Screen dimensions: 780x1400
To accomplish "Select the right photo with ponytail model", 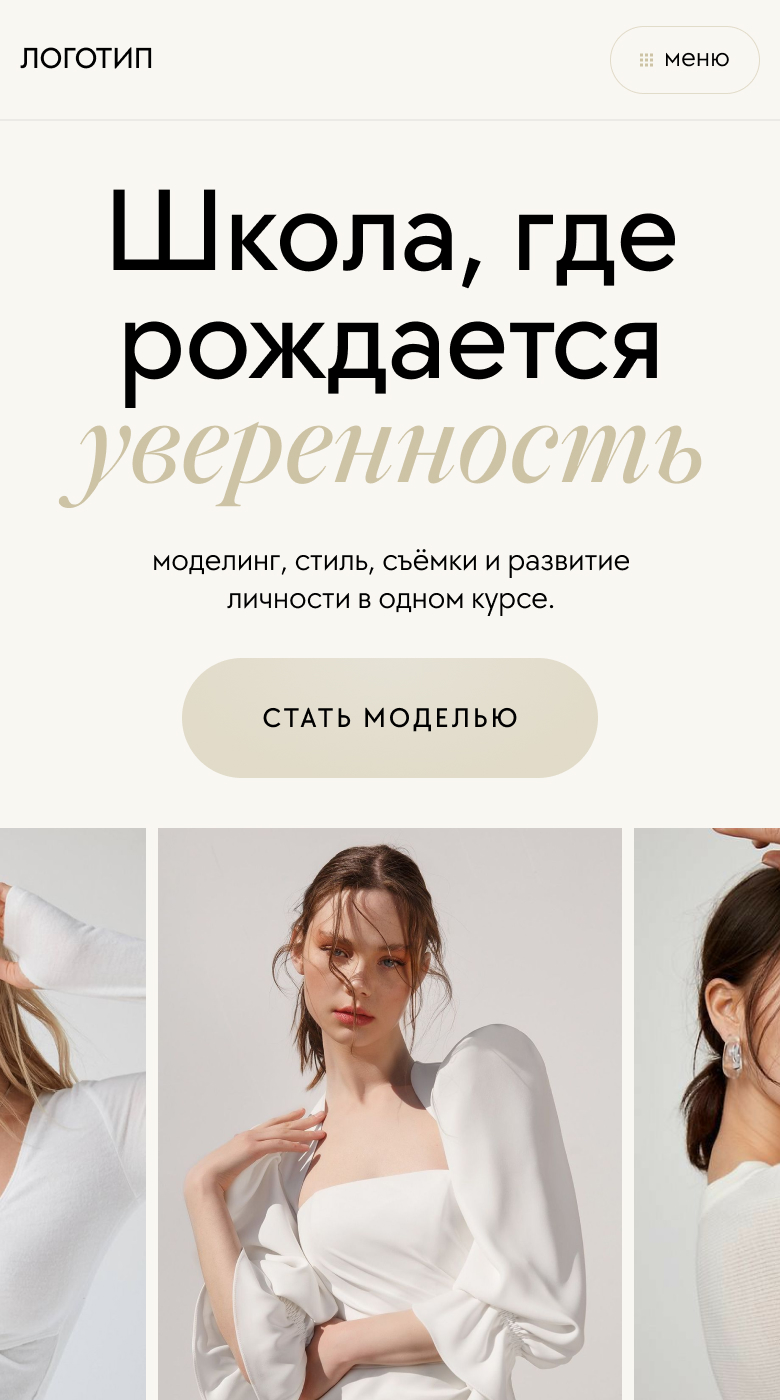I will (x=707, y=1114).
